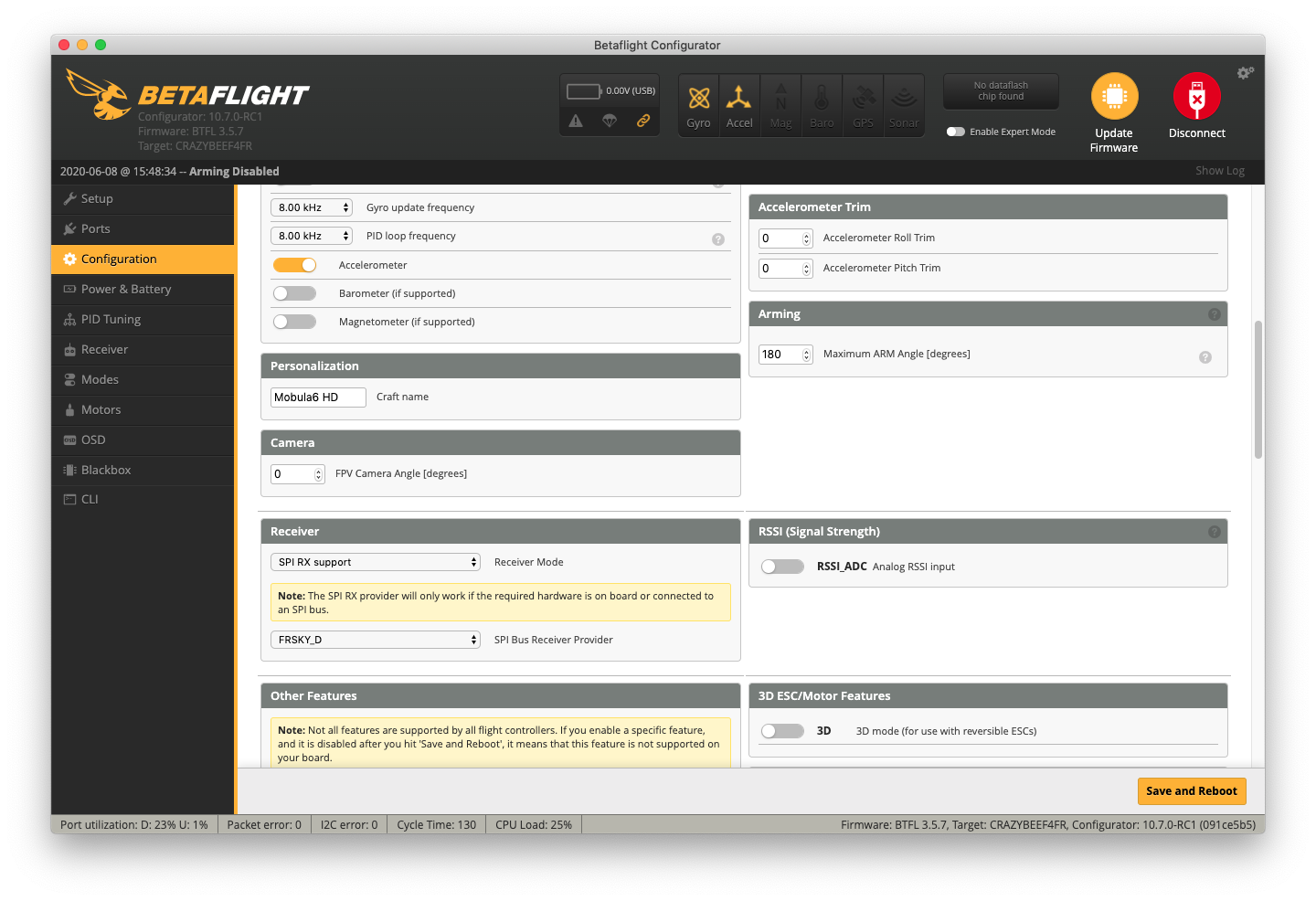1316x901 pixels.
Task: Click the vertical scrollbar of configuration page
Action: (x=1258, y=389)
